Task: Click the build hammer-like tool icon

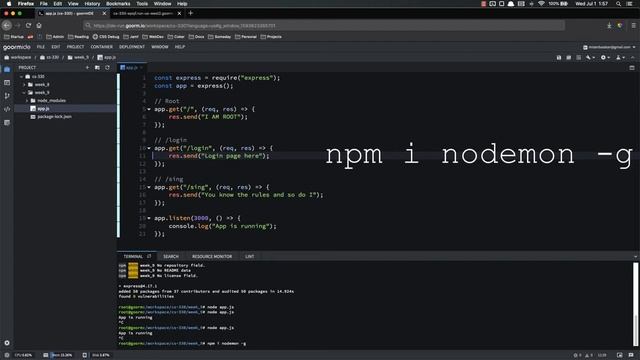Action: pos(589,58)
